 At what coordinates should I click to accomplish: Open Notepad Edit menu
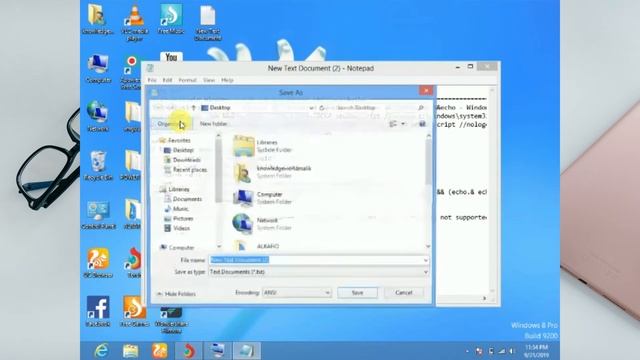pos(167,80)
